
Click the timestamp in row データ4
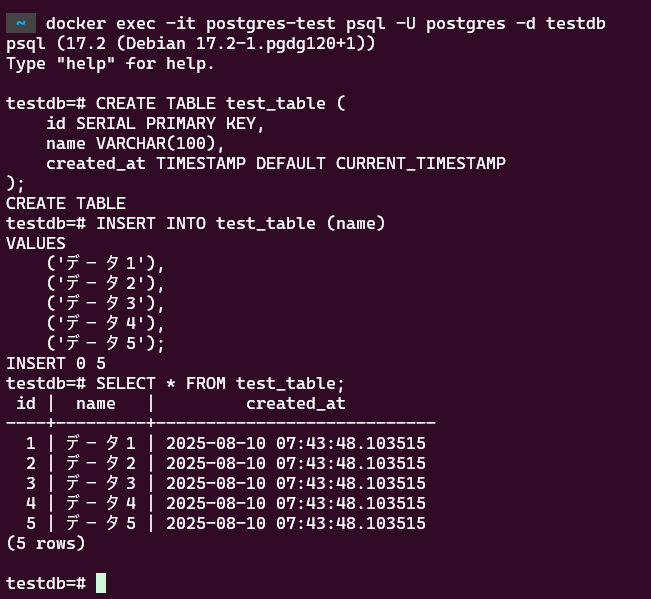coord(296,503)
